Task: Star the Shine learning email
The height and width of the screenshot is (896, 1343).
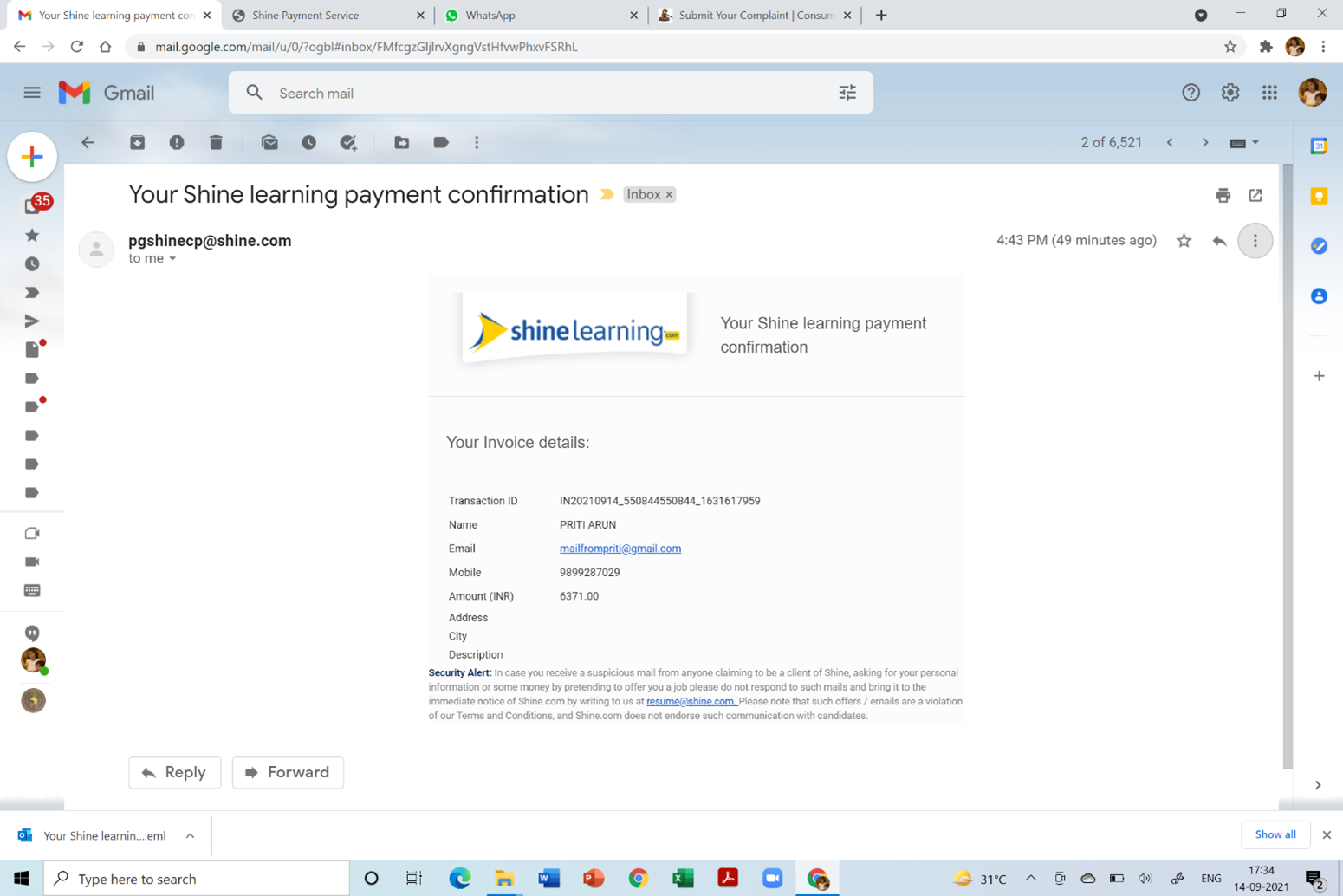Action: [x=1184, y=241]
